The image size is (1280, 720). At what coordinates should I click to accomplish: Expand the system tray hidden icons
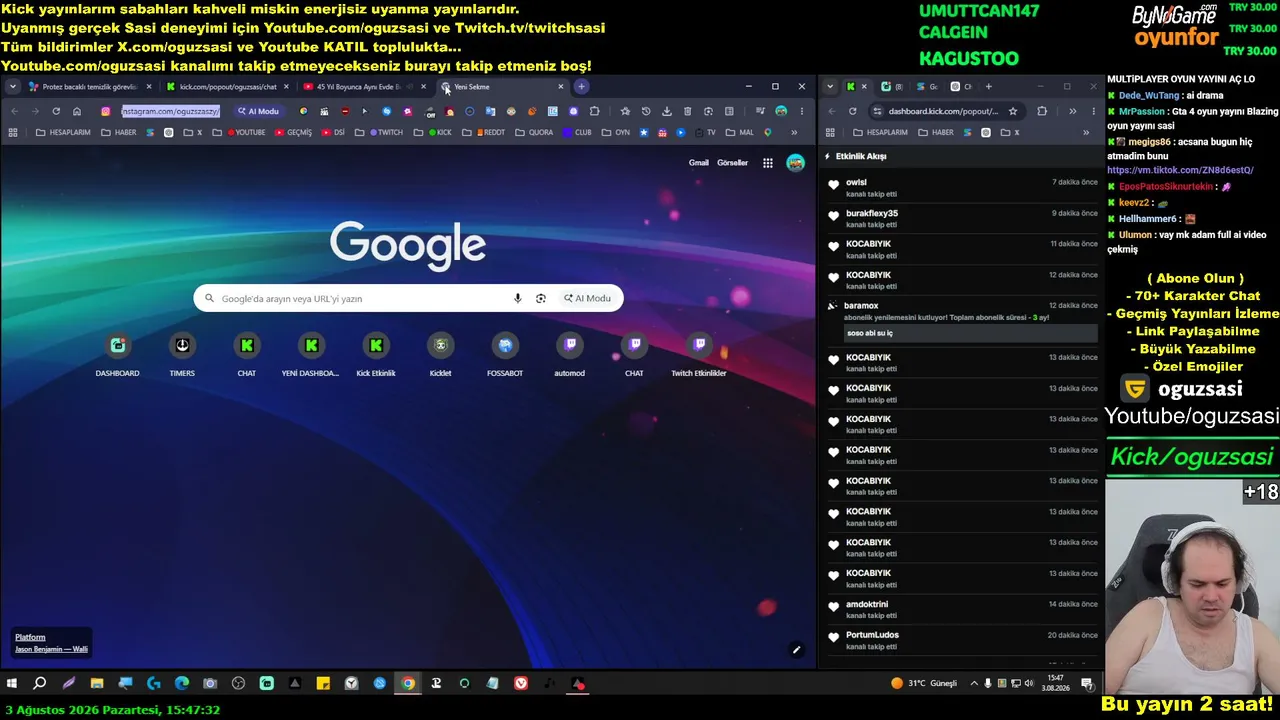pos(974,684)
